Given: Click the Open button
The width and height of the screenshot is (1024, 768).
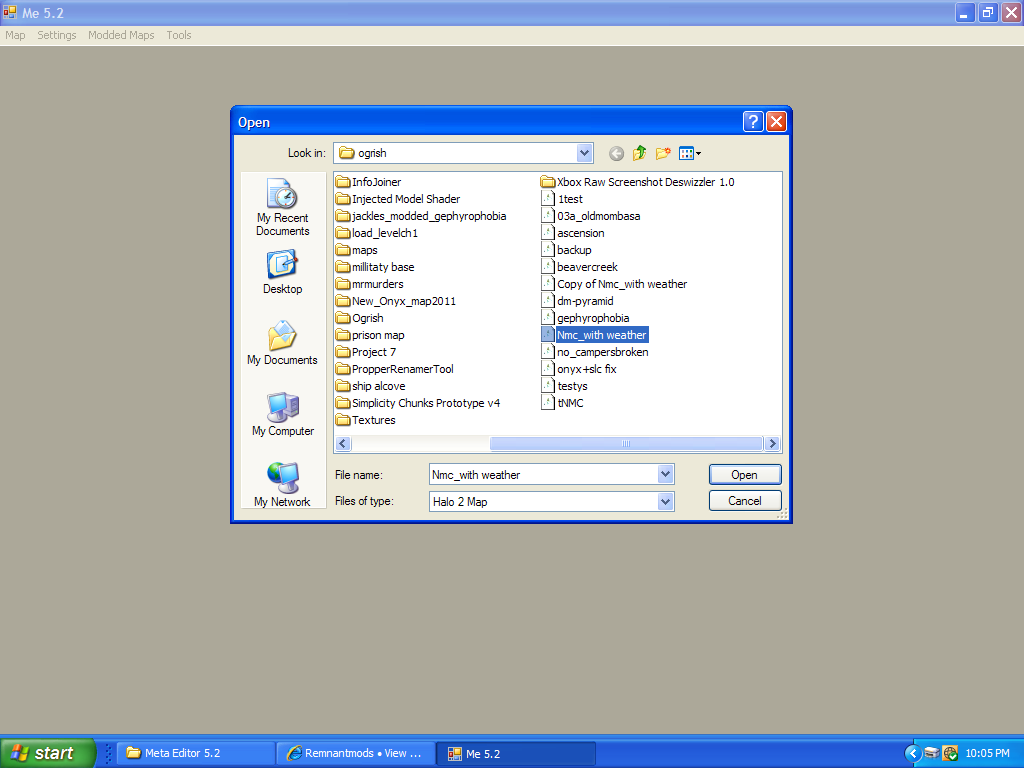Looking at the screenshot, I should coord(744,475).
